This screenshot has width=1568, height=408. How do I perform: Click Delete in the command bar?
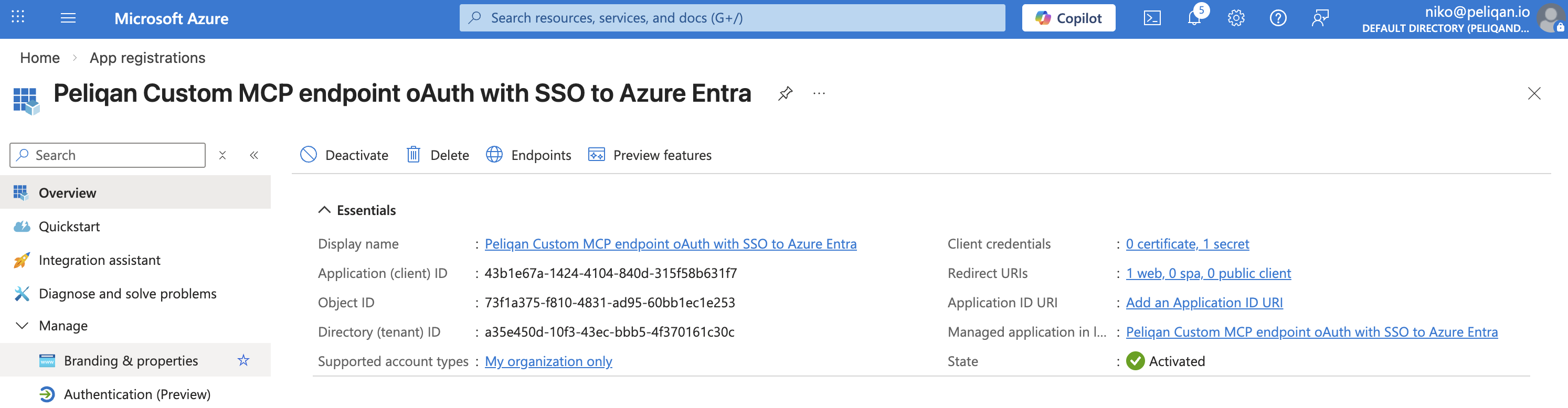tap(438, 155)
